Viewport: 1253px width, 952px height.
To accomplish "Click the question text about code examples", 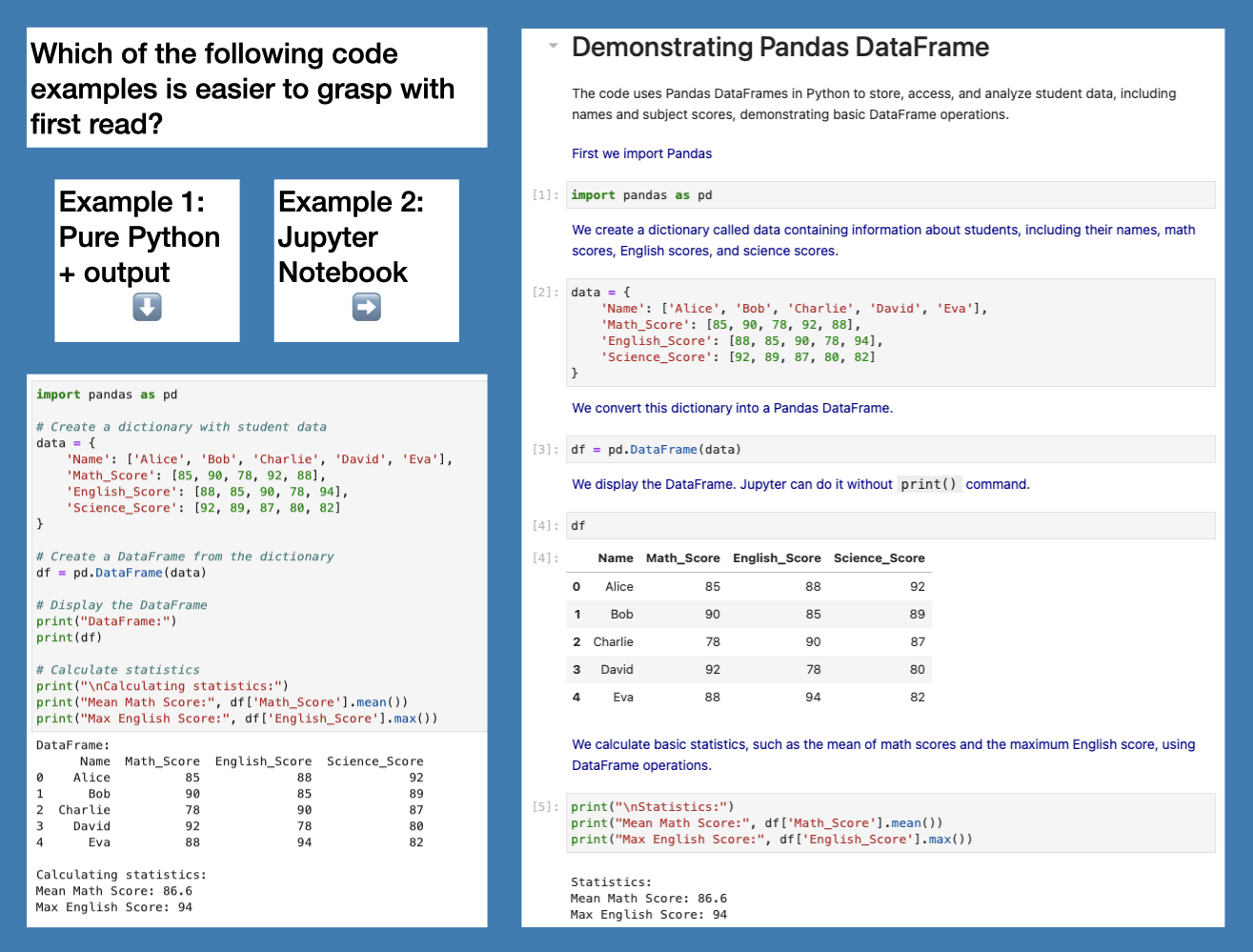I will pyautogui.click(x=243, y=89).
